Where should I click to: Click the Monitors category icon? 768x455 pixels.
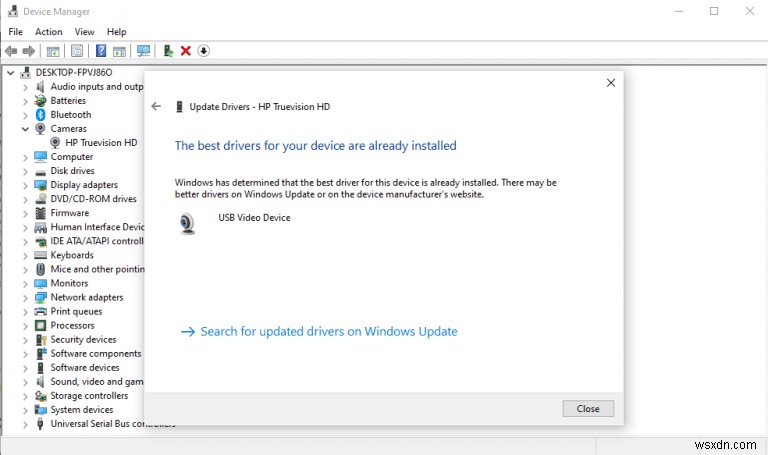pos(40,283)
